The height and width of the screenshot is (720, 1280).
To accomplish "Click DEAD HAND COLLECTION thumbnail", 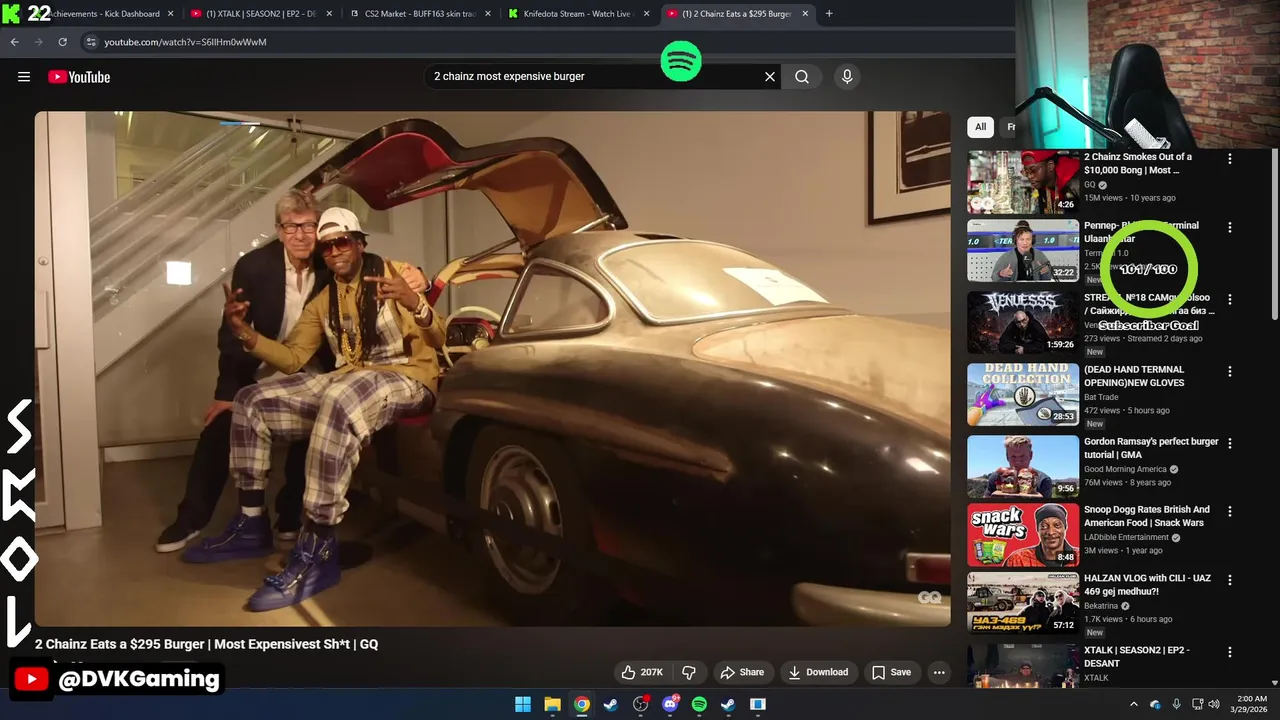I will pyautogui.click(x=1023, y=394).
